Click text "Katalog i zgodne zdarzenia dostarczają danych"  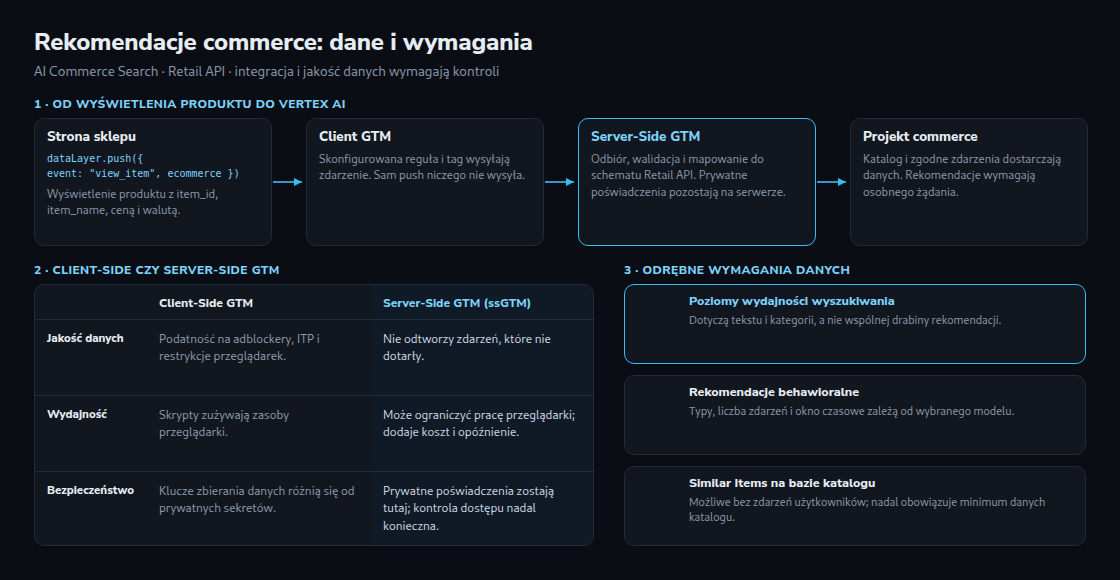[x=962, y=175]
